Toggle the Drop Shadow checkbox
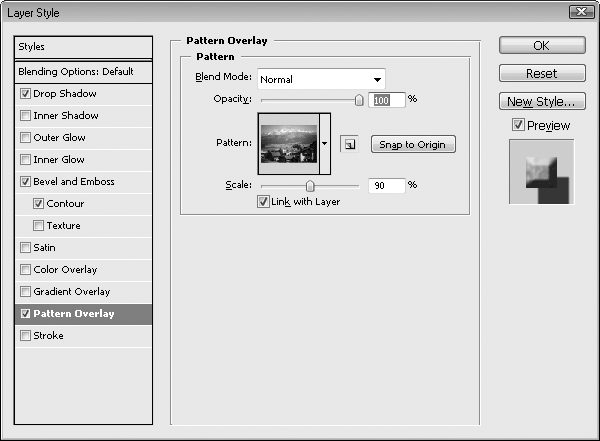The width and height of the screenshot is (600, 441). tap(25, 93)
